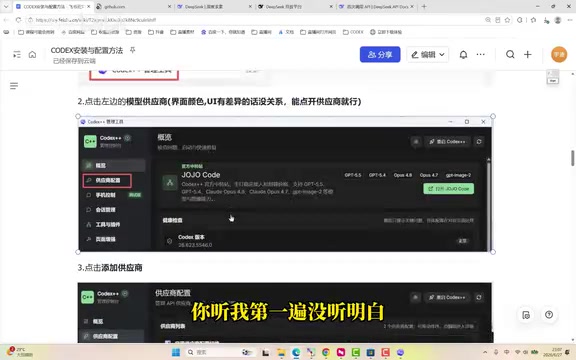This screenshot has width=576, height=360.
Task: Select the Codex++ 概览 screenshot image
Action: point(285,184)
